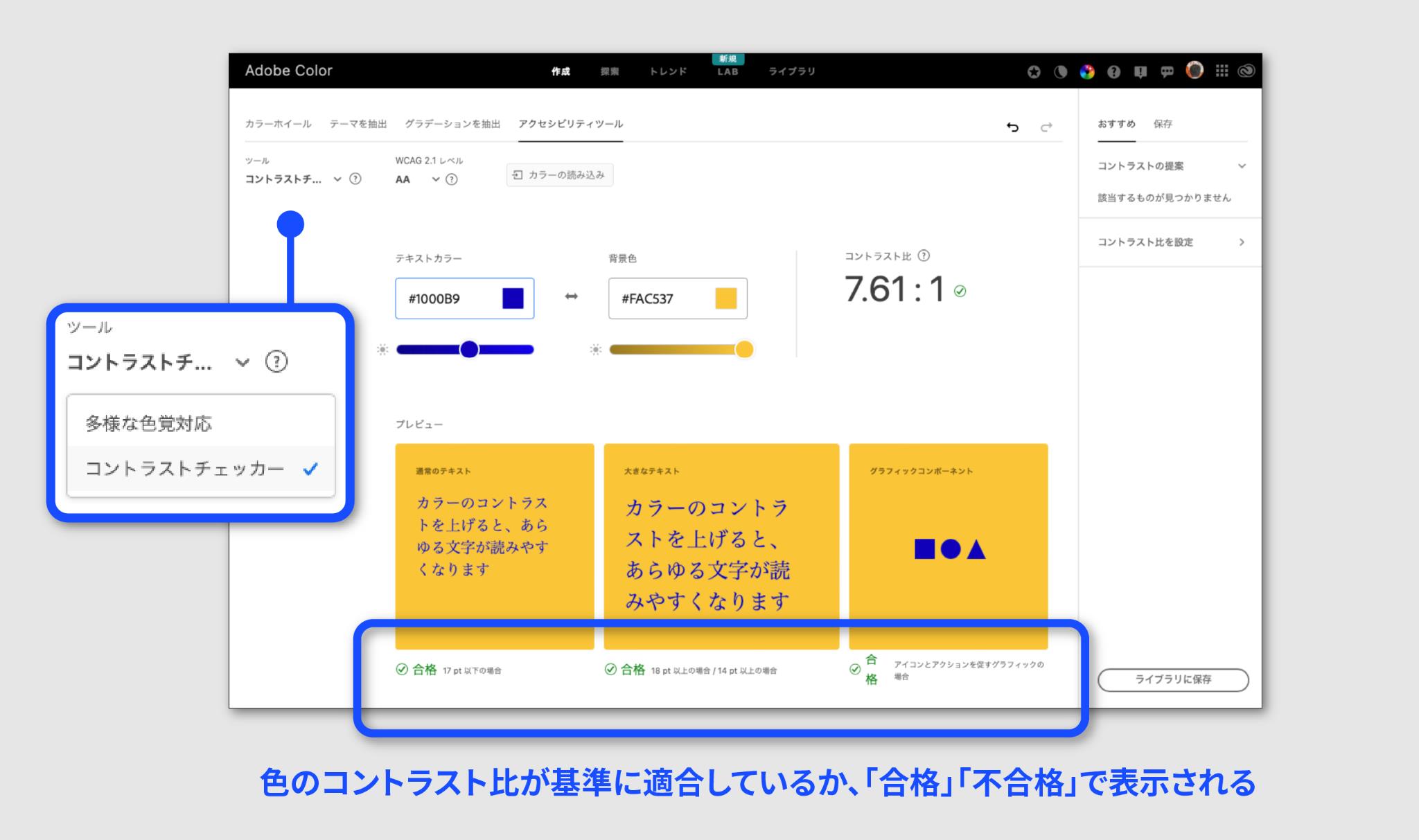Click the help question mark icon in the header
1419x840 pixels.
coord(1113,71)
